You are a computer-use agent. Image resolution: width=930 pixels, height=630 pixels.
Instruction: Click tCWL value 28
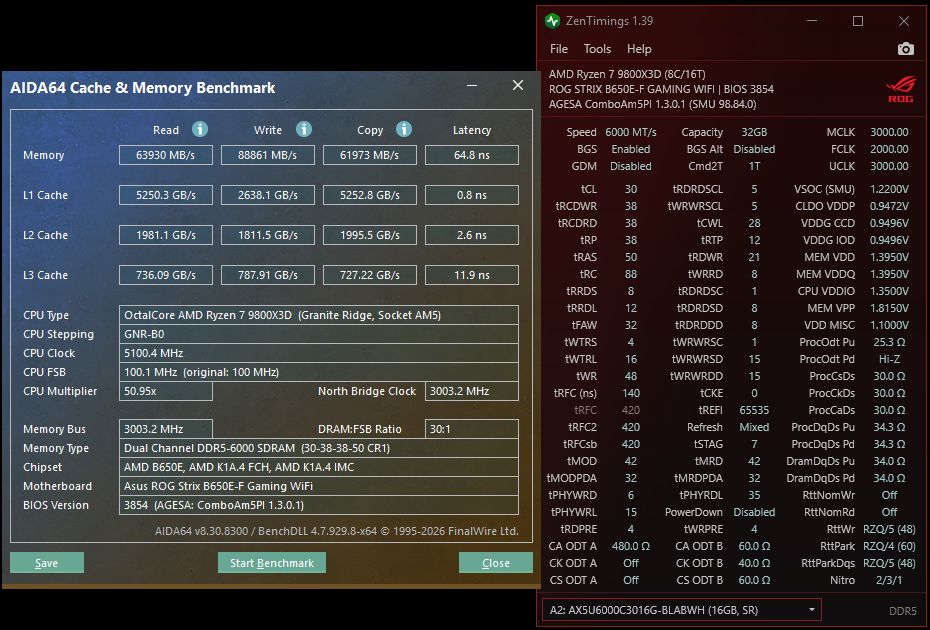(x=754, y=223)
